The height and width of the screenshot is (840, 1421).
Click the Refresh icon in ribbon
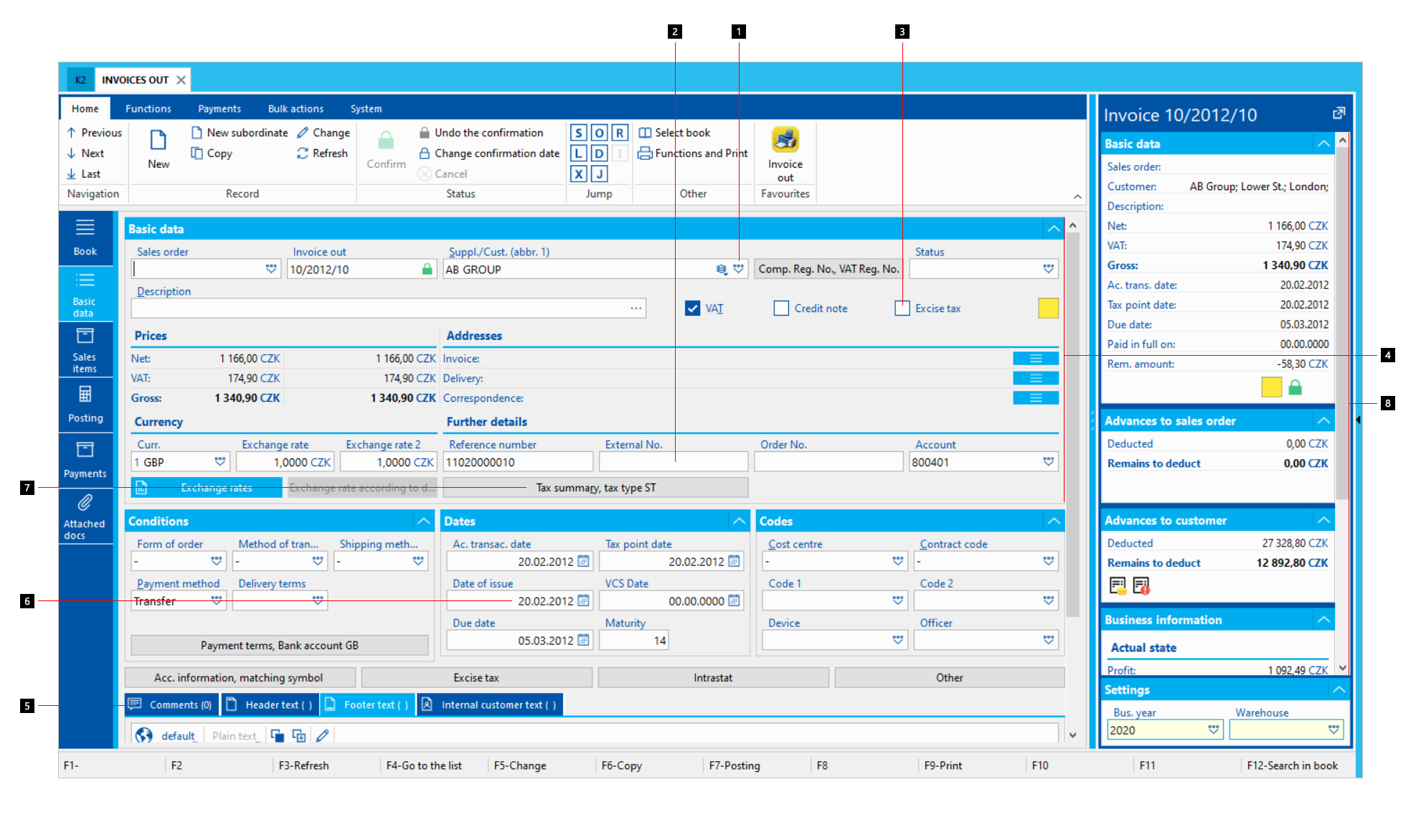coord(303,154)
